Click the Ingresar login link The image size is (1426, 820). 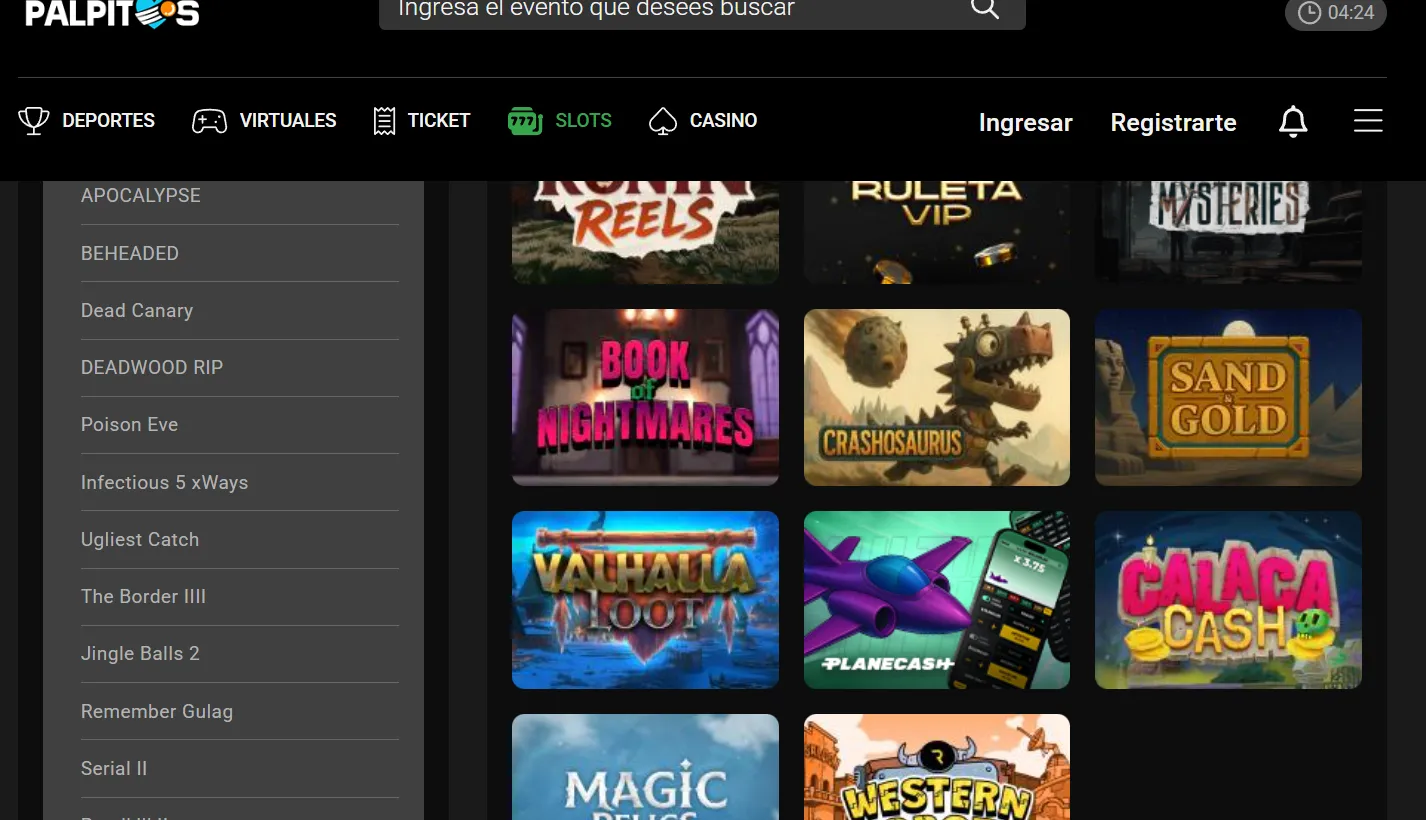[x=1025, y=122]
